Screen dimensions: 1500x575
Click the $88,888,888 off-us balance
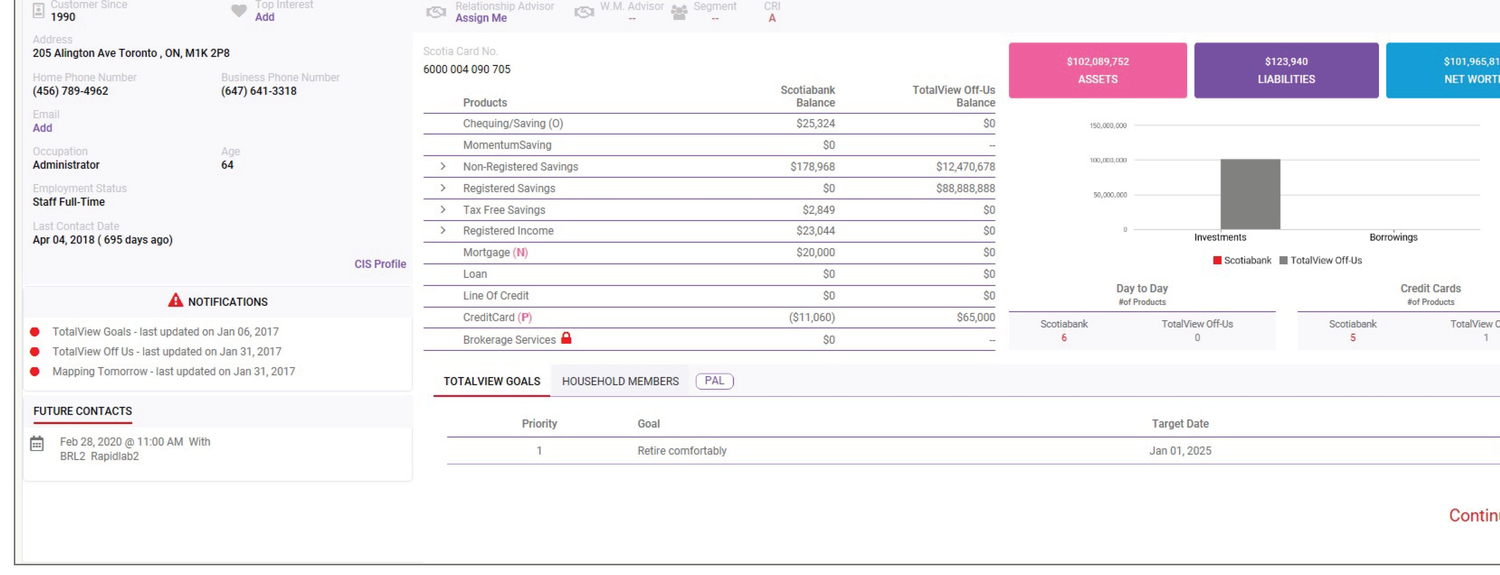(x=965, y=188)
